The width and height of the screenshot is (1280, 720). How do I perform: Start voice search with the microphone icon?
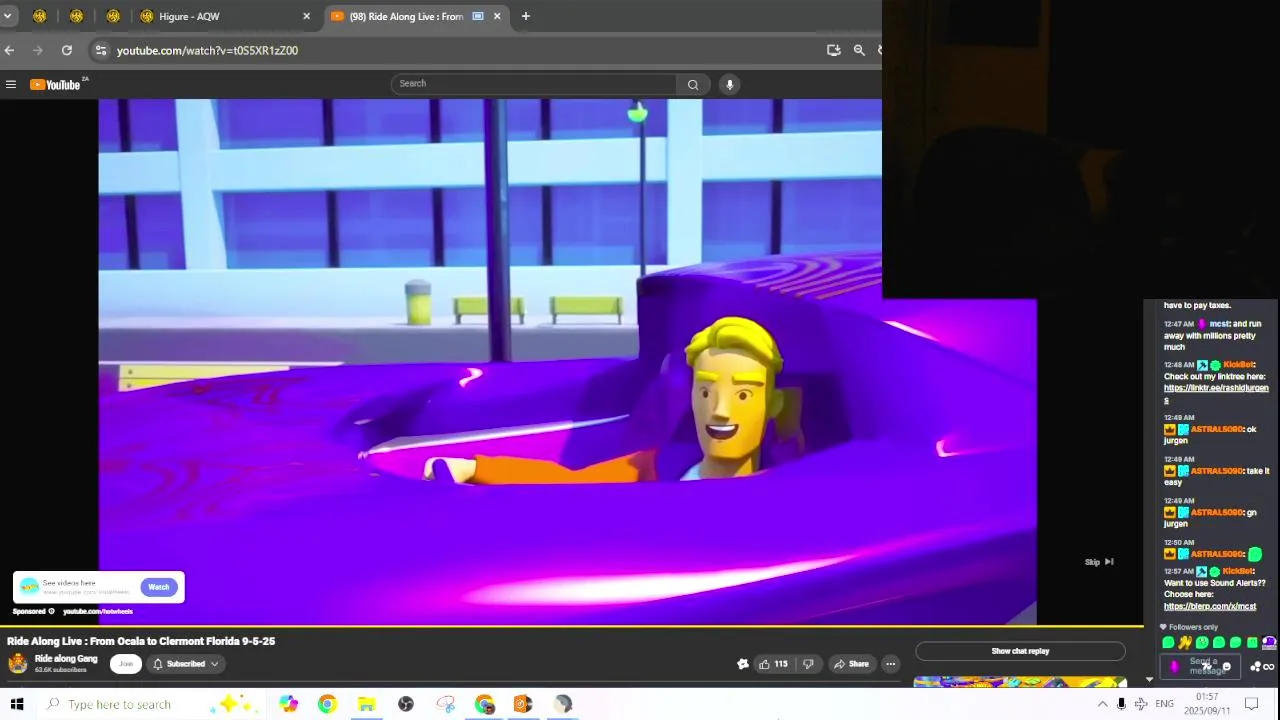coord(730,85)
